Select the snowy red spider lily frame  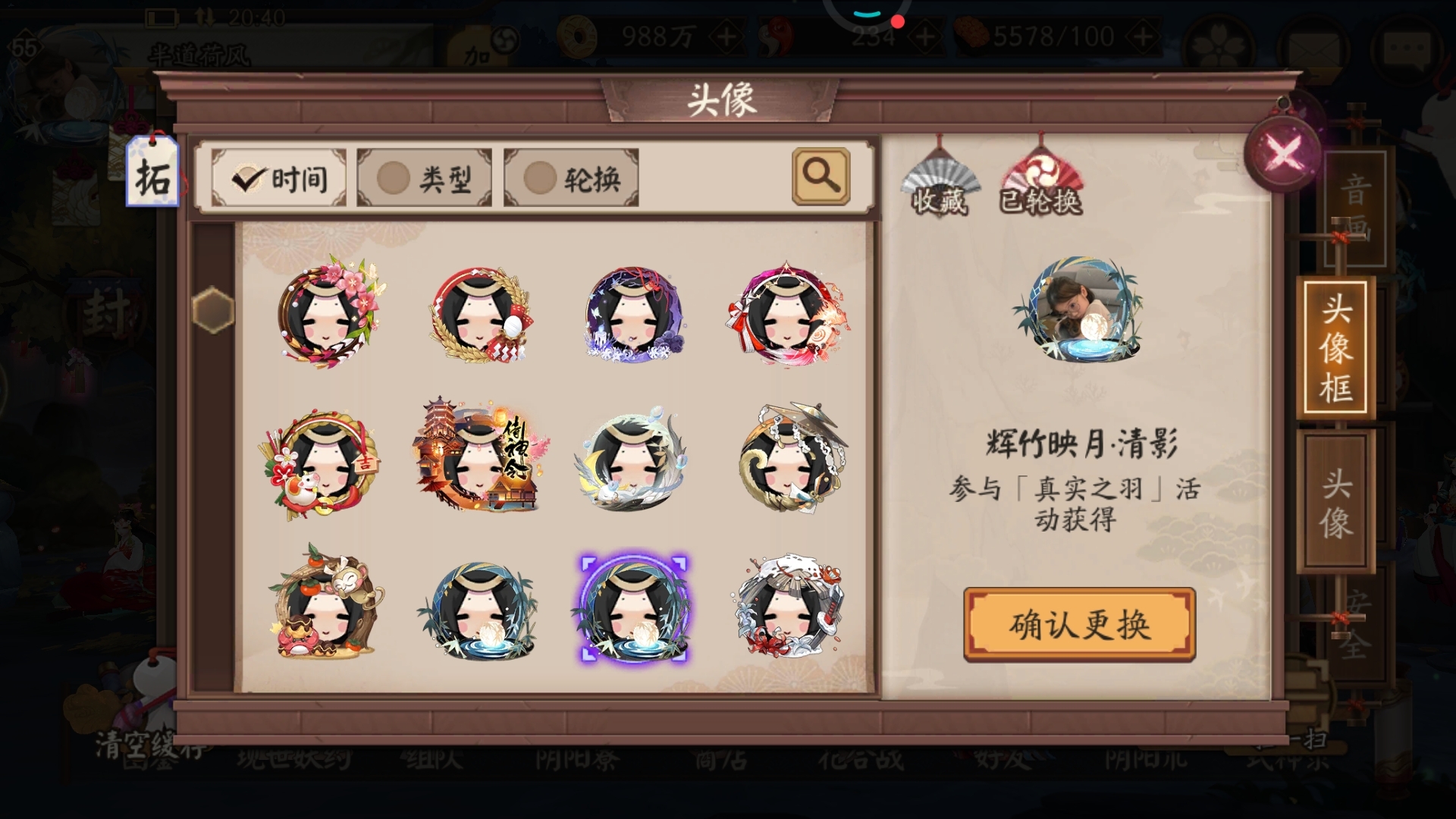(x=789, y=607)
